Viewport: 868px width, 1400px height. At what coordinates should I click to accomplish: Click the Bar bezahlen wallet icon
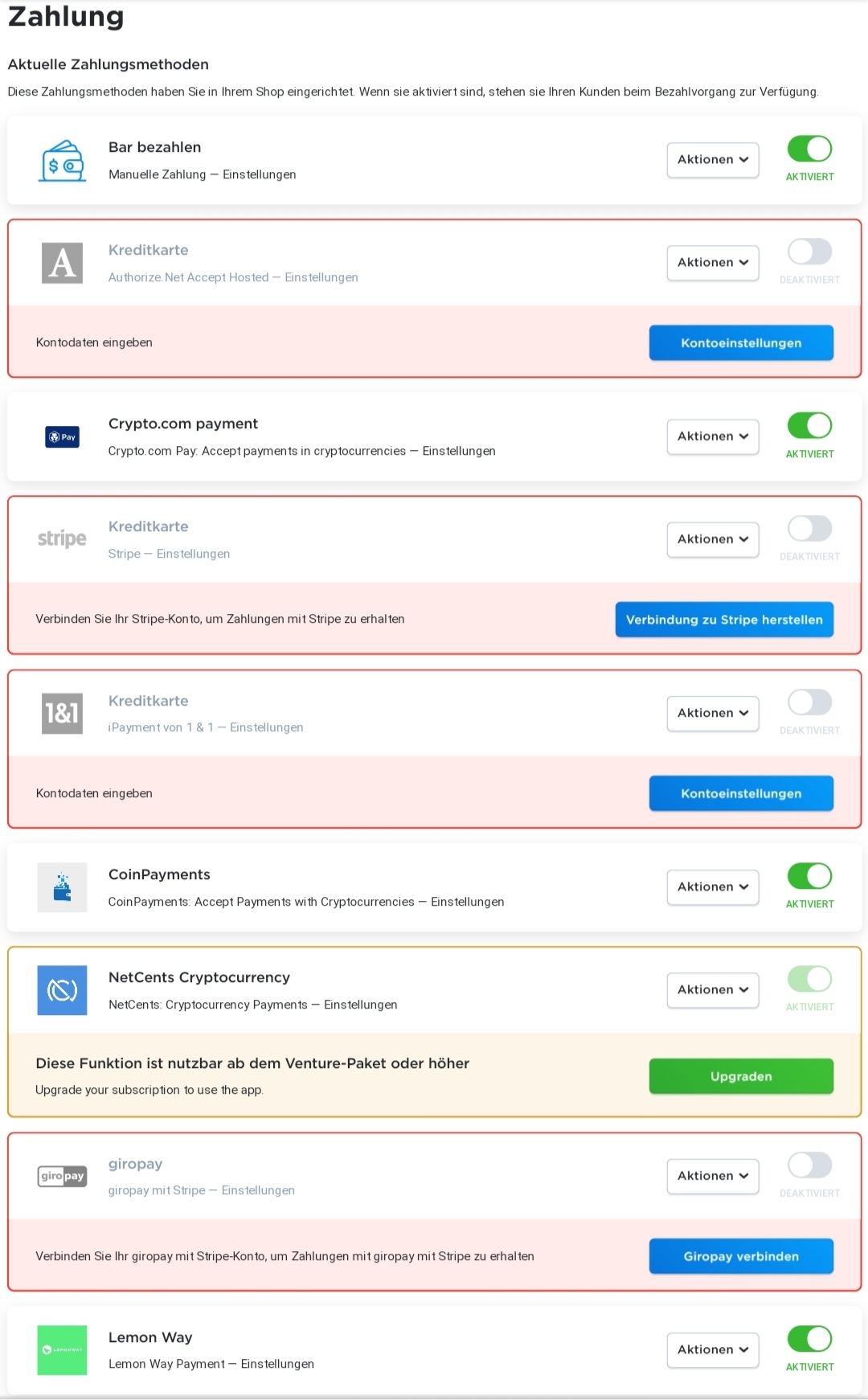[x=62, y=159]
